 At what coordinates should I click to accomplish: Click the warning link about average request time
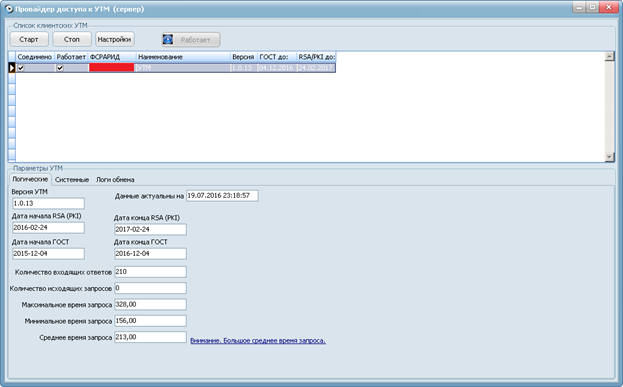(258, 341)
